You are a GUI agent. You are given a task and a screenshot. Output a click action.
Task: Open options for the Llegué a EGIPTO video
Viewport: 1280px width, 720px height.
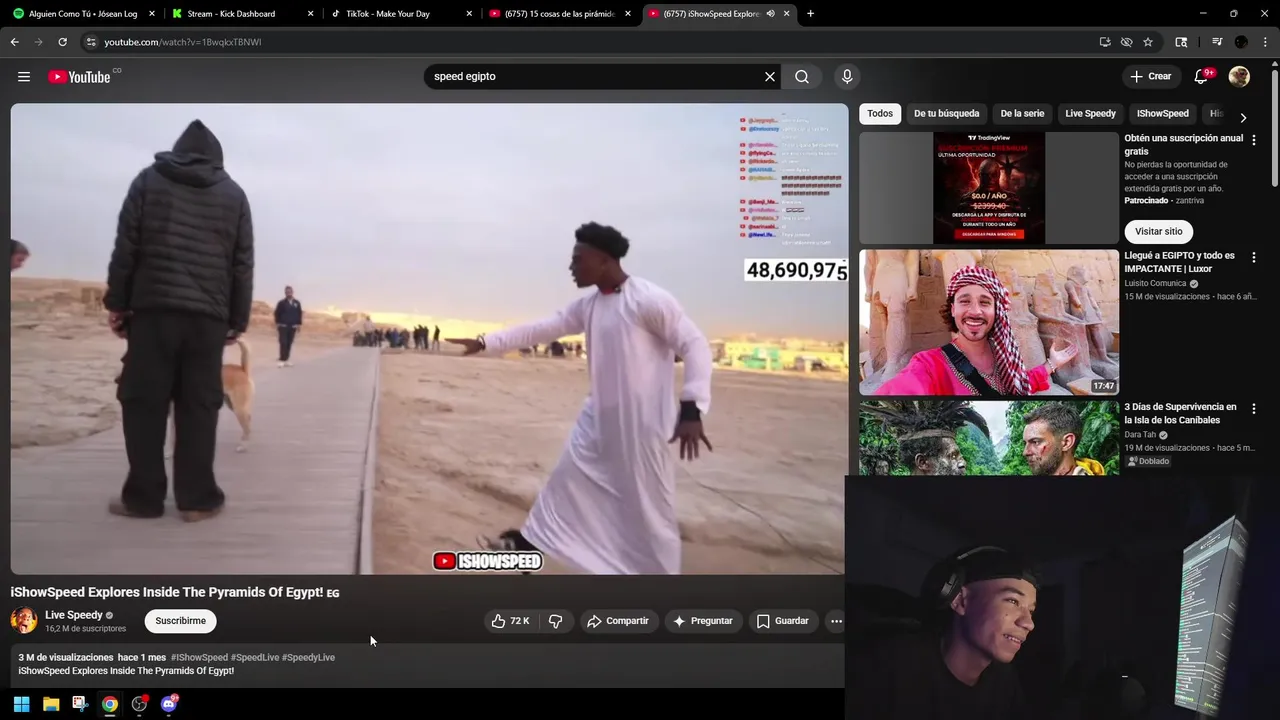click(1254, 258)
